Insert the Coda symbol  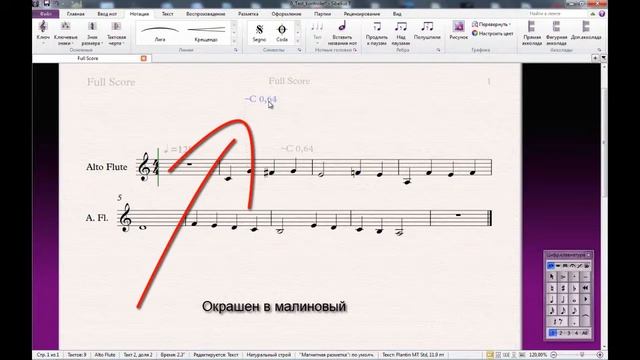pyautogui.click(x=282, y=33)
